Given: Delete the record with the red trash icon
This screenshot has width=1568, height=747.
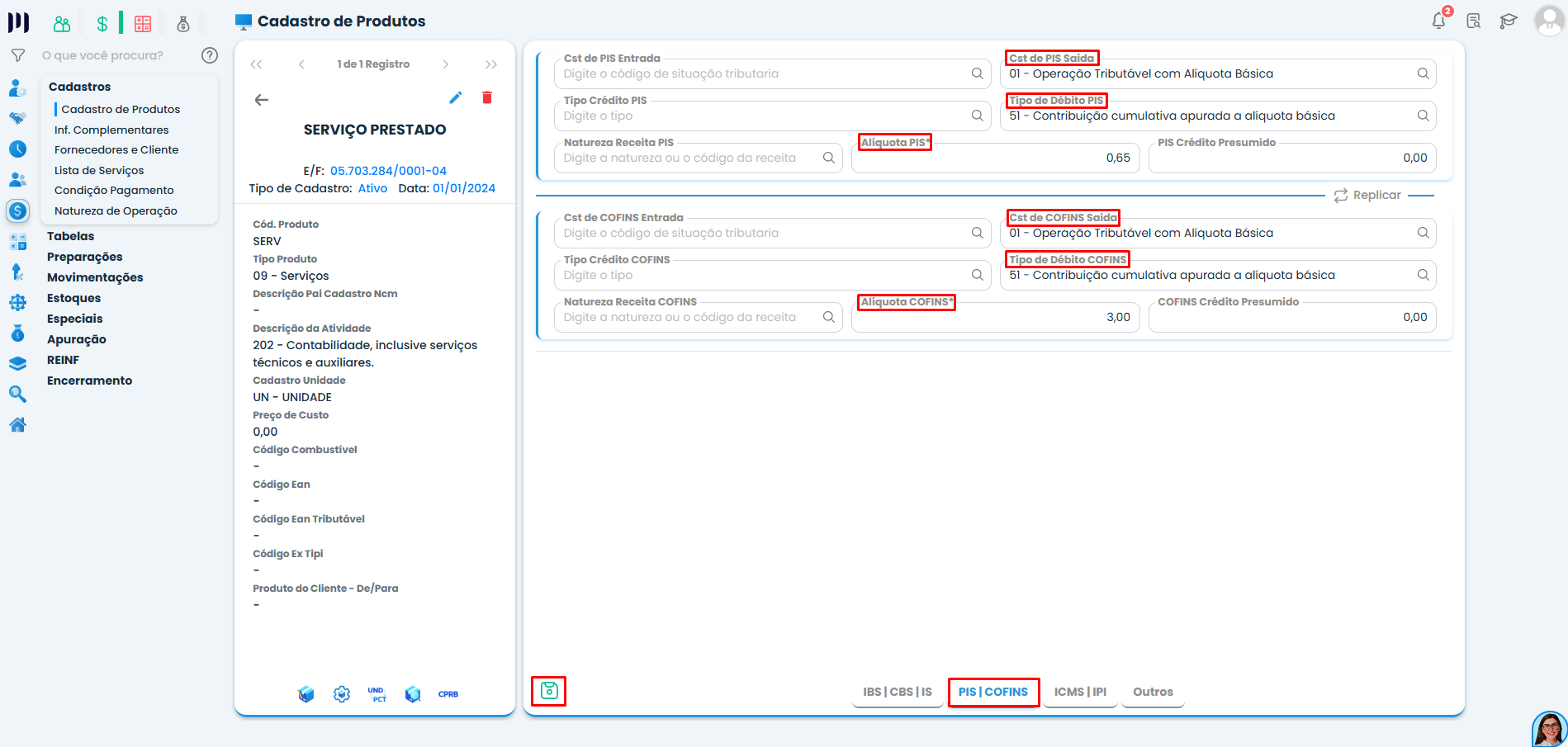Looking at the screenshot, I should pyautogui.click(x=487, y=97).
